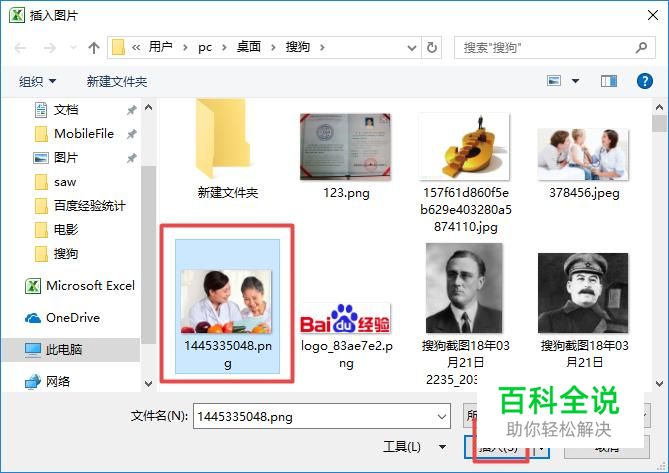Expand the chevron after 搜狗 breadcrumb
This screenshot has width=669, height=473.
point(322,47)
